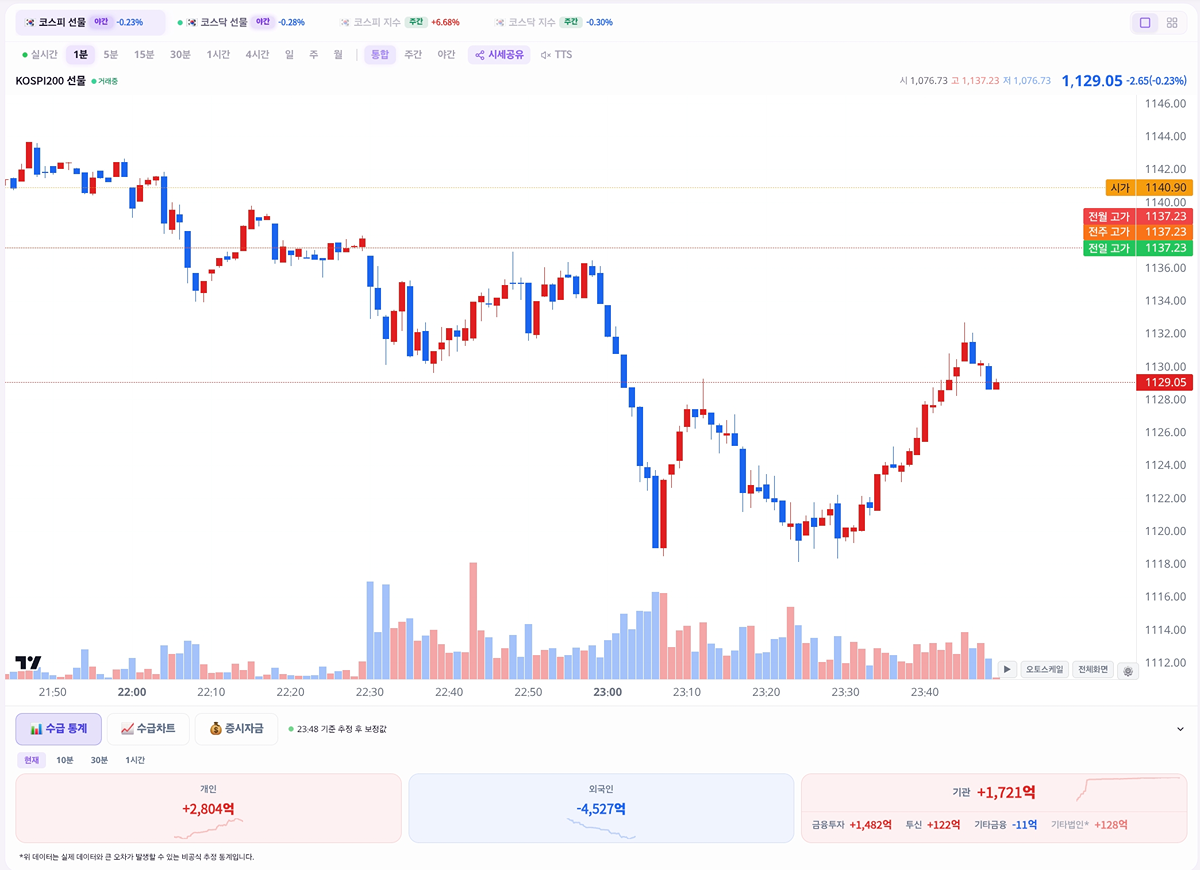Image resolution: width=1200 pixels, height=870 pixels.
Task: Click the 23:00 time axis label
Action: click(x=607, y=692)
